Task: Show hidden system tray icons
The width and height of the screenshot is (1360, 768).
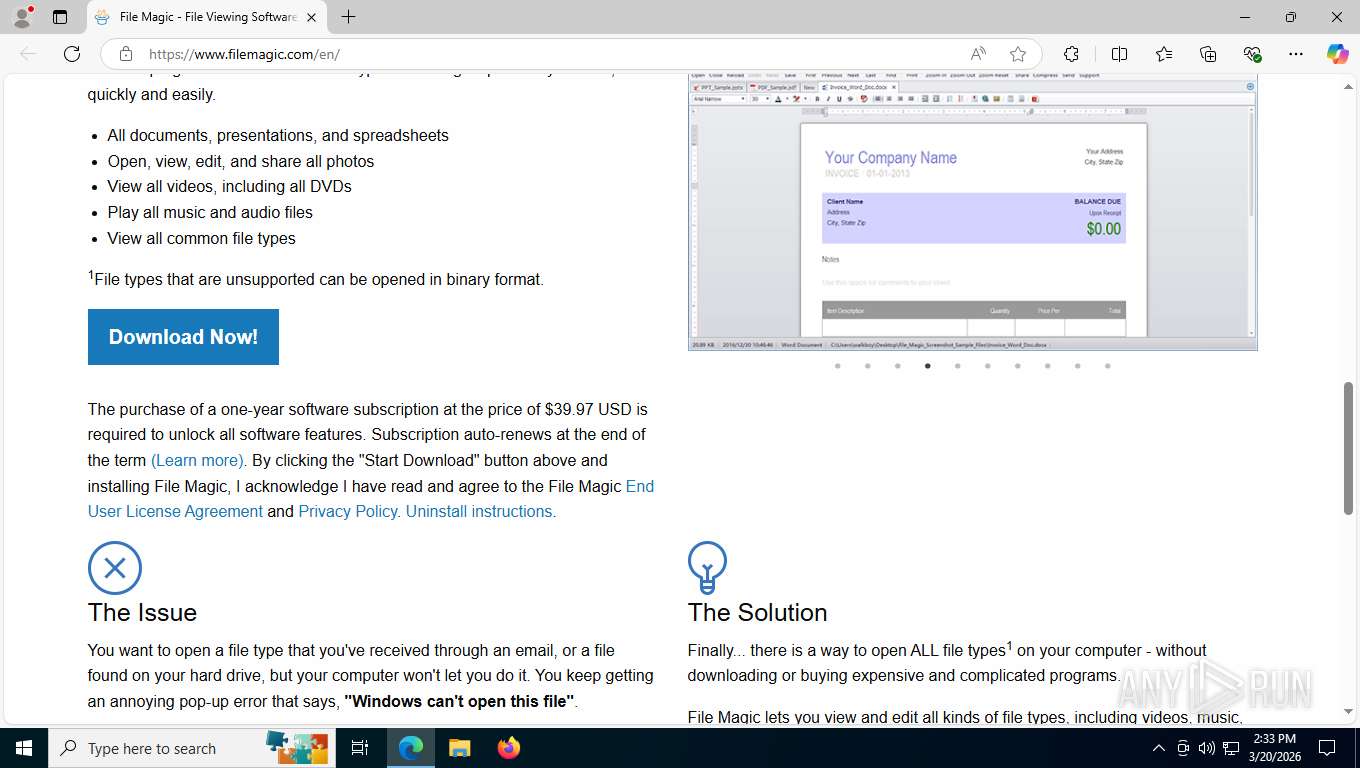Action: click(x=1159, y=748)
